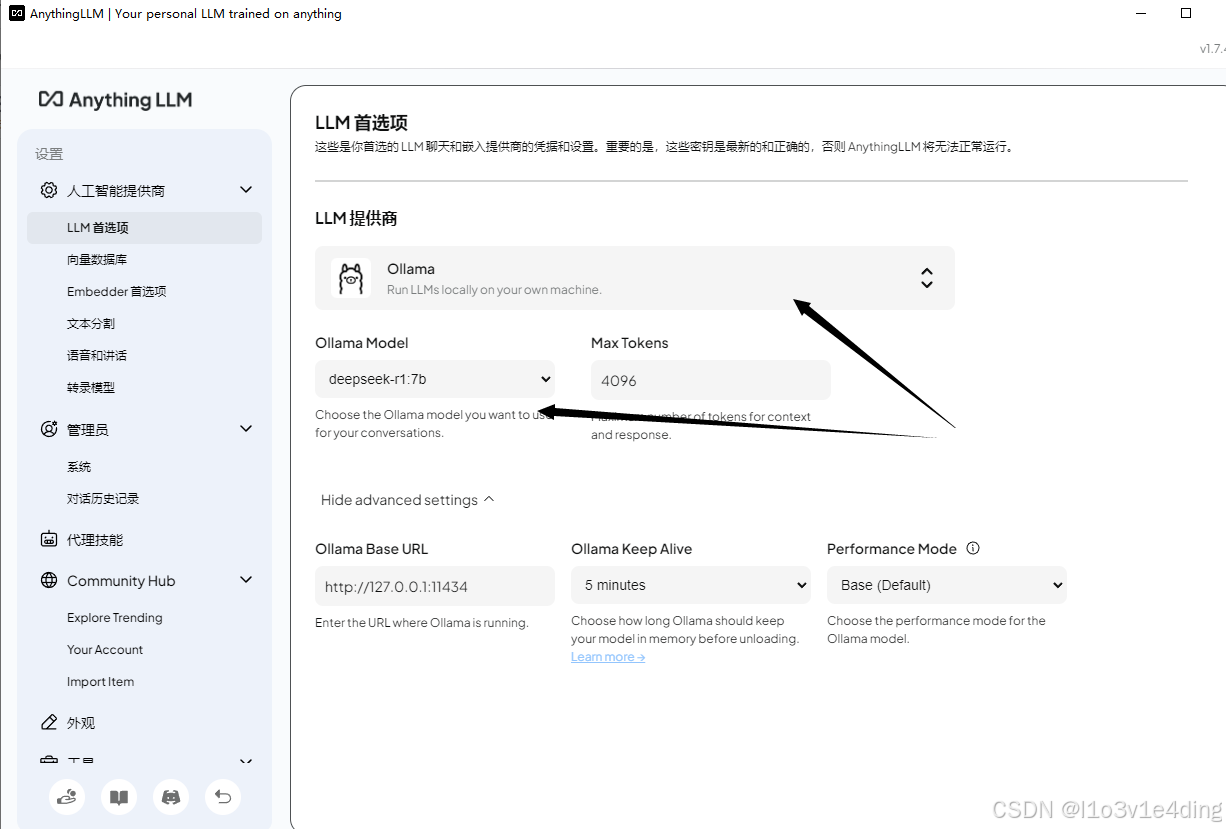Viewport: 1226px width, 829px height.
Task: Click the appearance pencil icon
Action: 49,722
